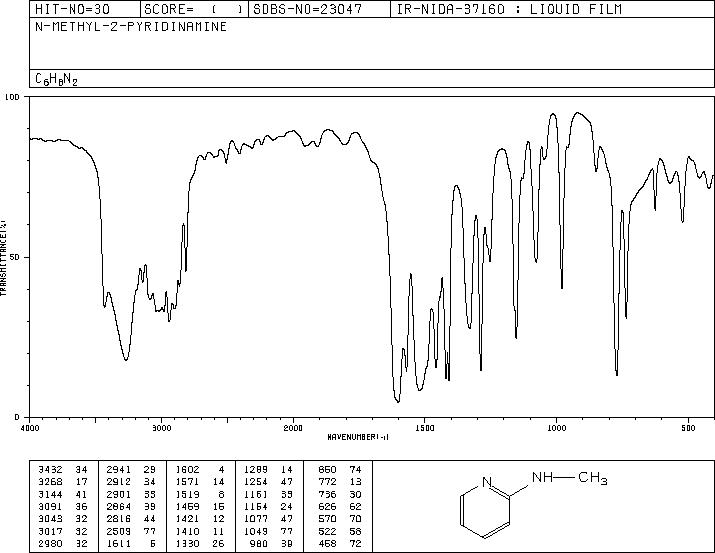Select peak row 2980 in the table

click(x=63, y=543)
